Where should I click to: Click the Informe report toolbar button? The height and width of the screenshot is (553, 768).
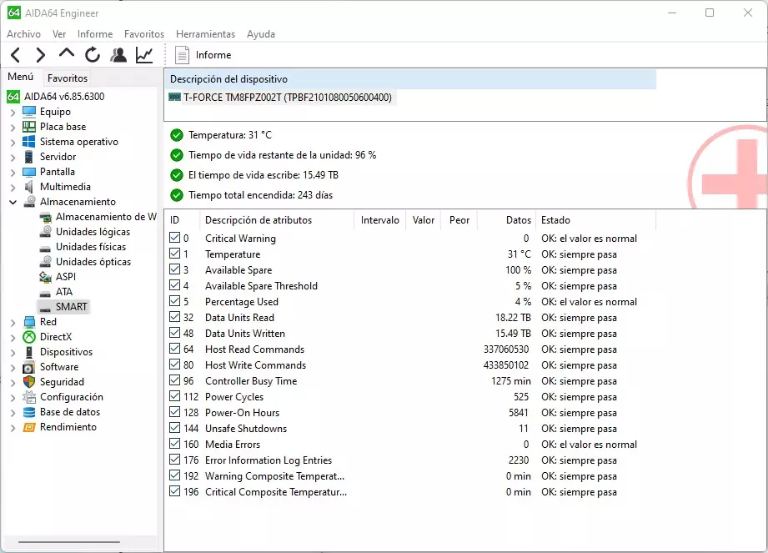tap(203, 55)
